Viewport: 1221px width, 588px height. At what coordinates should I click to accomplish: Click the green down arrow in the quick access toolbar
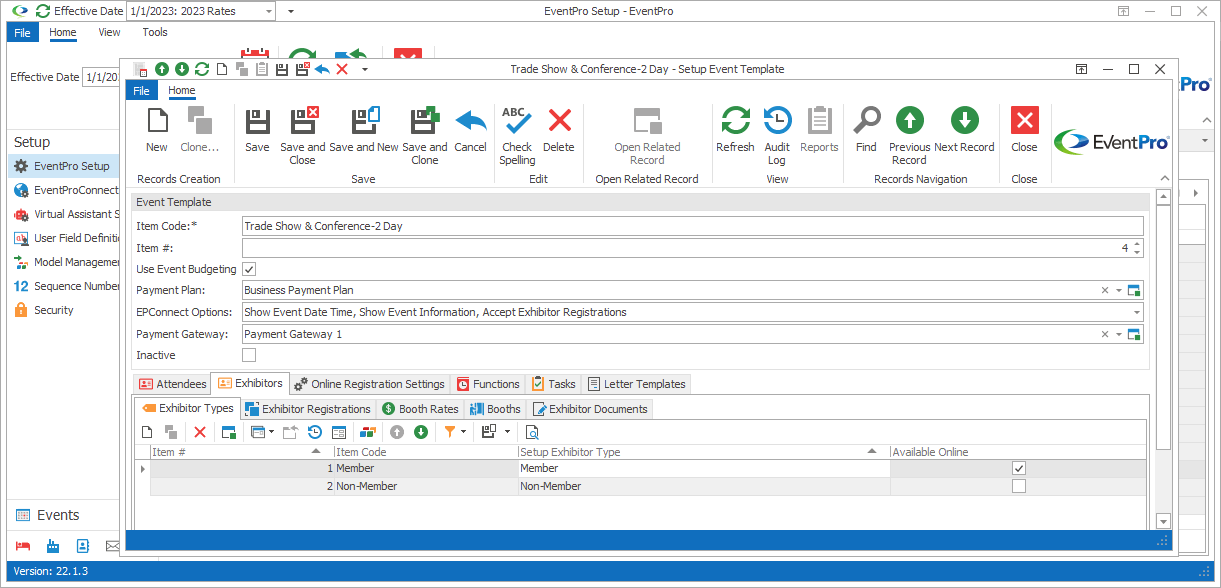pyautogui.click(x=181, y=69)
